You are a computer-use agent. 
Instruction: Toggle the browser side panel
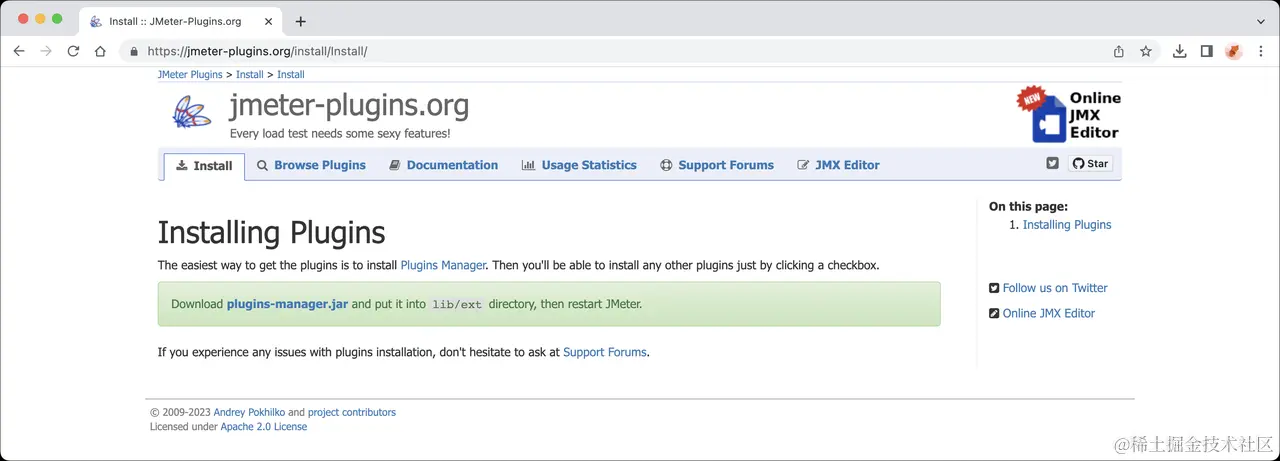click(1207, 51)
